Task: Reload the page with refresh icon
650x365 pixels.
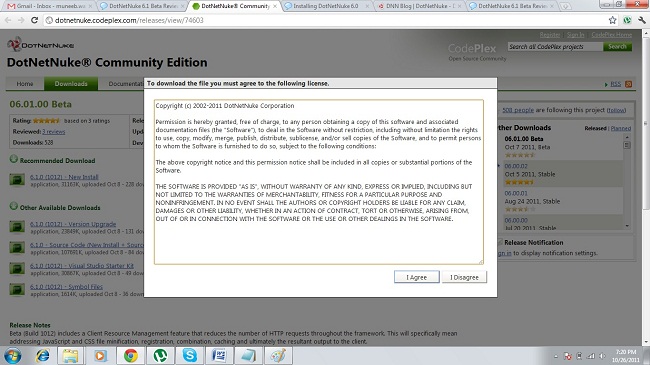Action: coord(34,20)
